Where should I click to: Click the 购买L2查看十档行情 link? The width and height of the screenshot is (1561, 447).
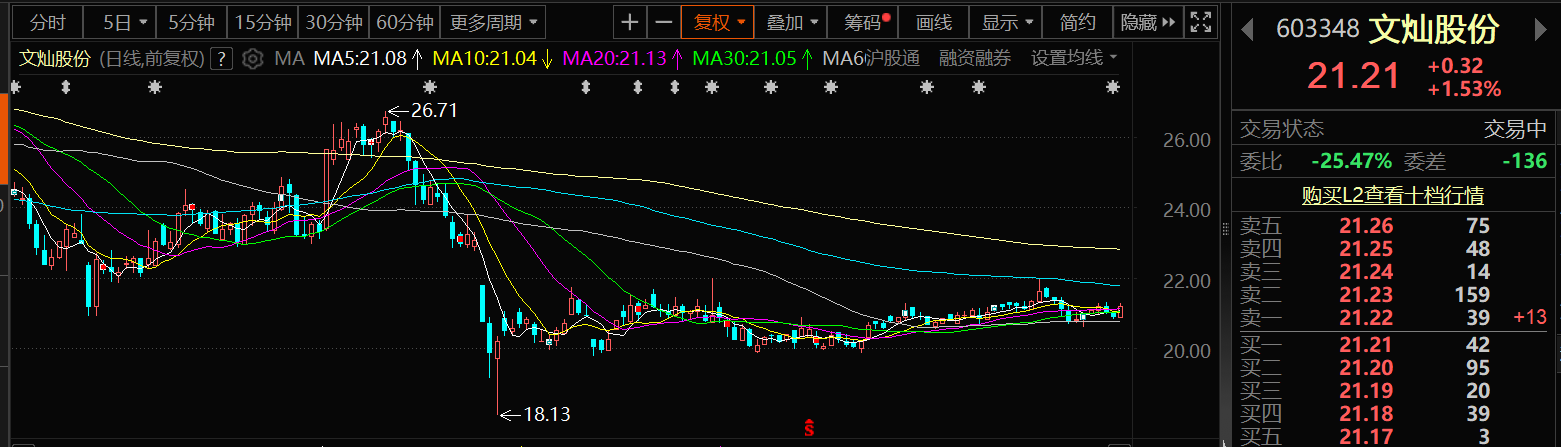[x=1392, y=195]
